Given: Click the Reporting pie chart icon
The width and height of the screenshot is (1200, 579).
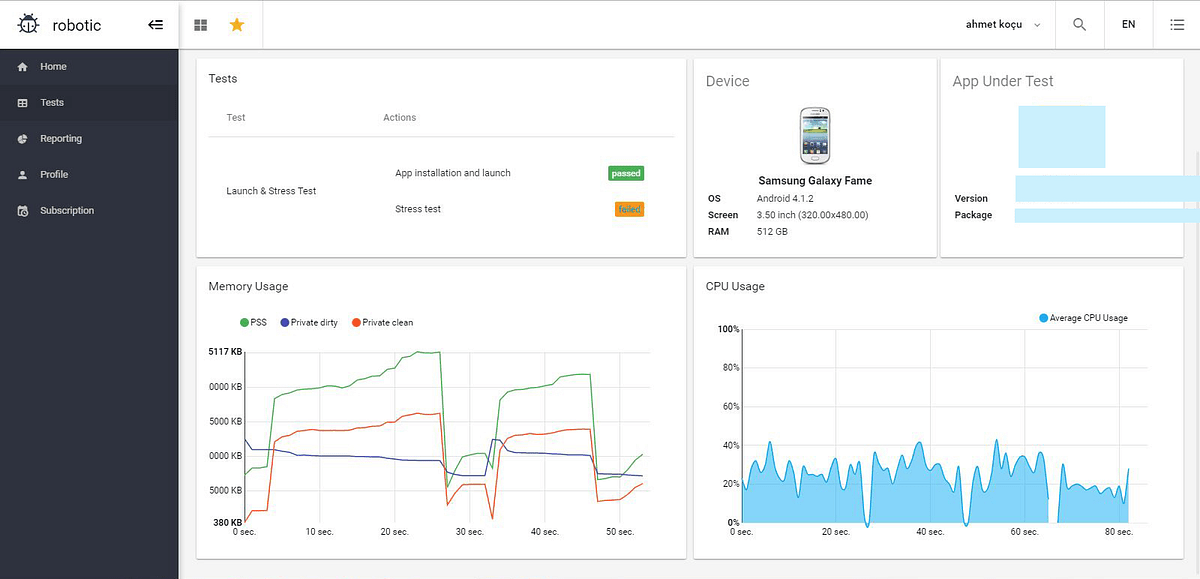Looking at the screenshot, I should pyautogui.click(x=21, y=138).
